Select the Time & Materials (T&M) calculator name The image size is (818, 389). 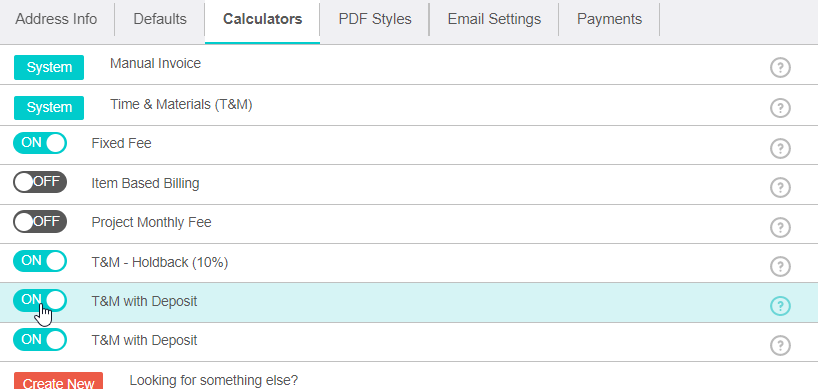tap(181, 104)
